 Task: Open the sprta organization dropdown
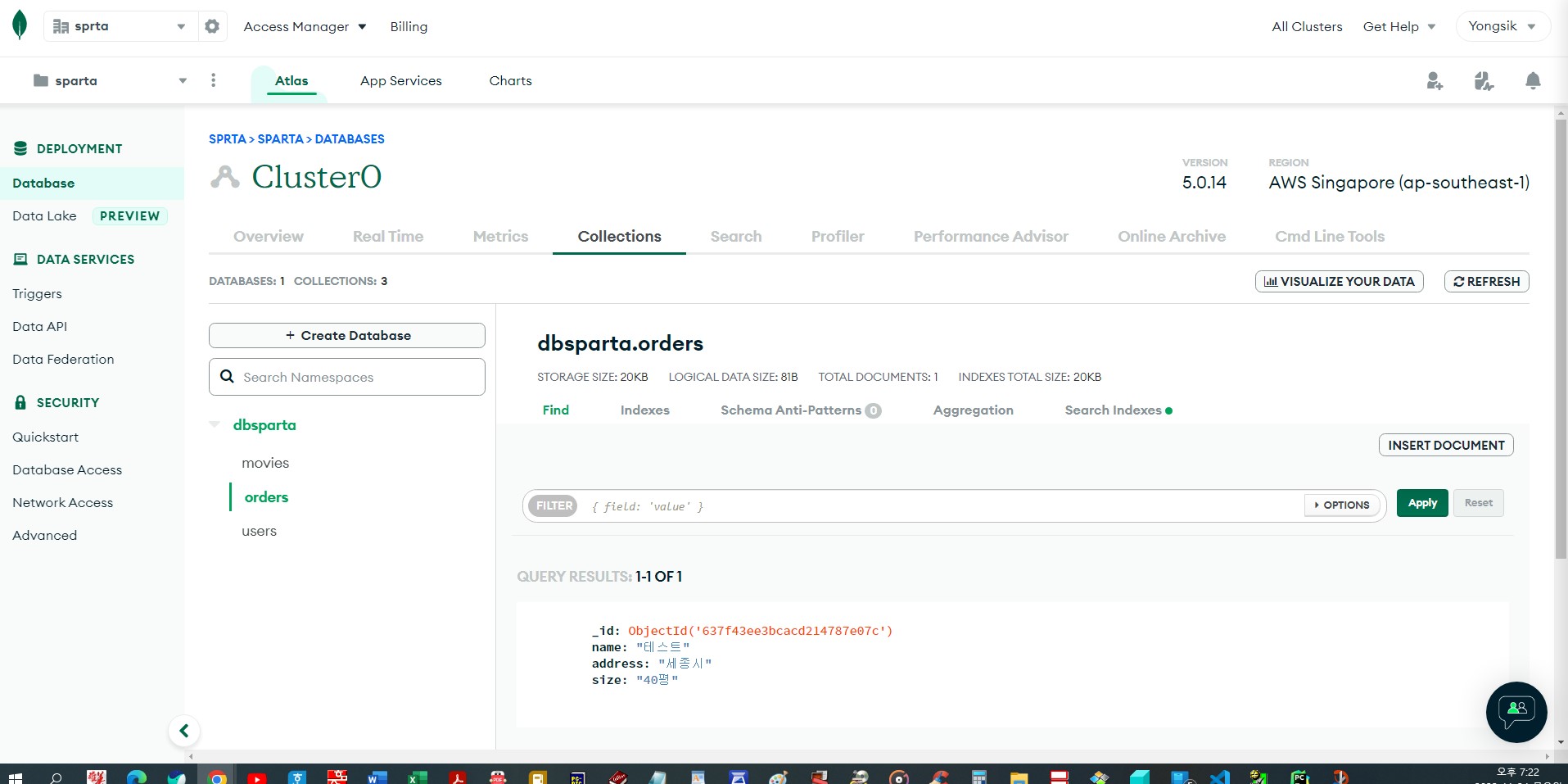(120, 26)
